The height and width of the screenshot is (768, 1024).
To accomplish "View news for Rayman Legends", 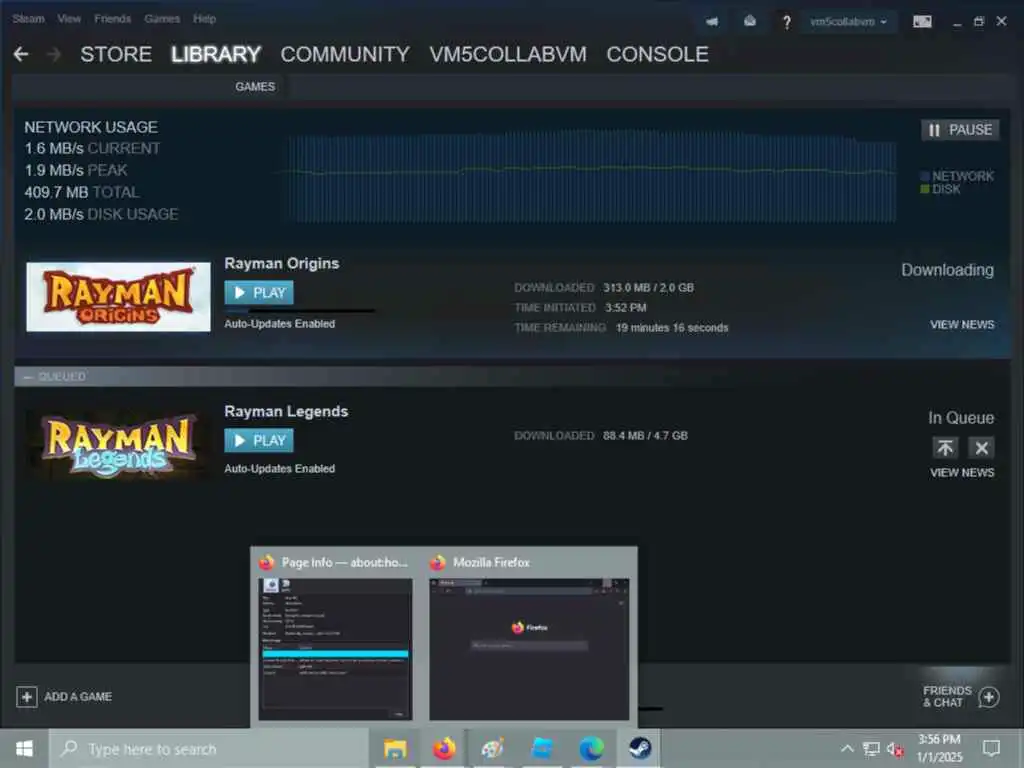I will tap(962, 473).
